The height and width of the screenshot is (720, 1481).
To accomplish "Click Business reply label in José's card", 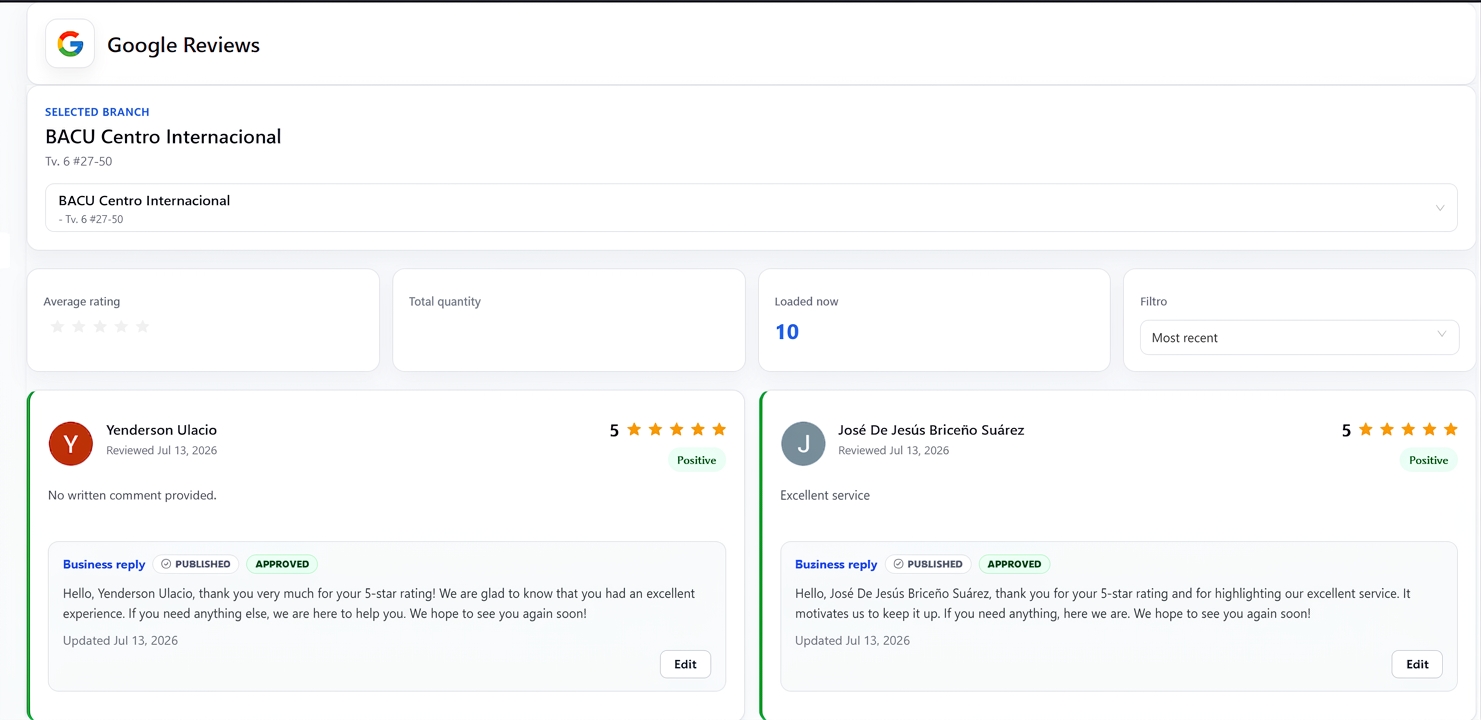I will pyautogui.click(x=836, y=564).
